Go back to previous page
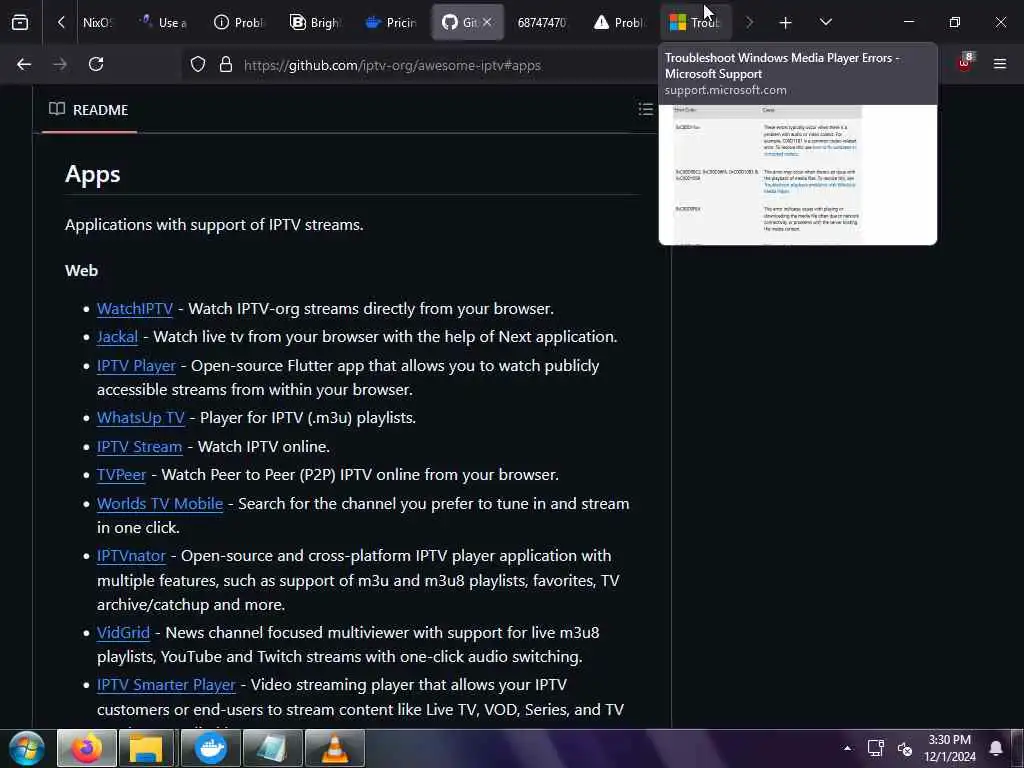Image resolution: width=1024 pixels, height=768 pixels. click(x=24, y=64)
